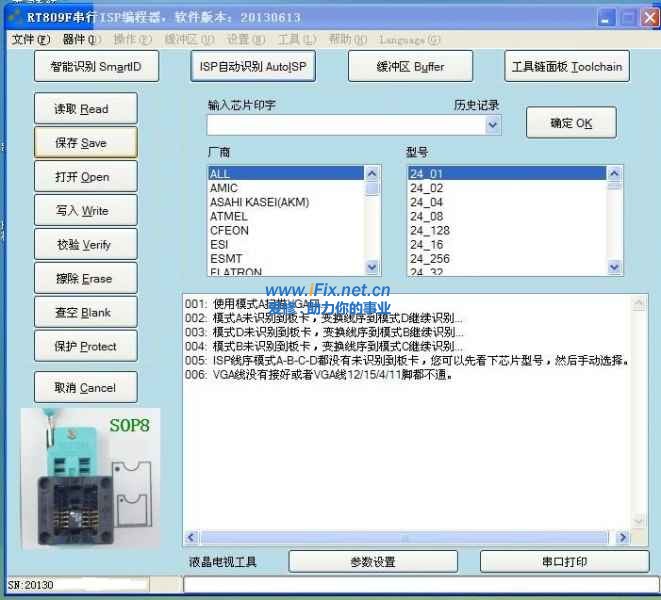
Task: Click model list scroll-up arrow
Action: [614, 173]
